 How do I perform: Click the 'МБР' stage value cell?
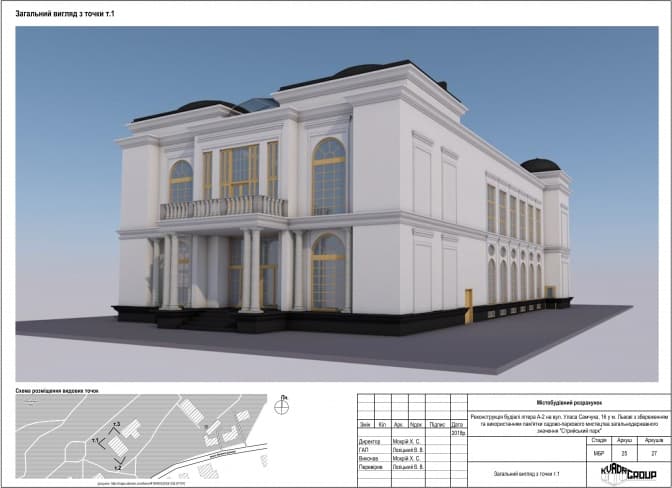pos(599,453)
